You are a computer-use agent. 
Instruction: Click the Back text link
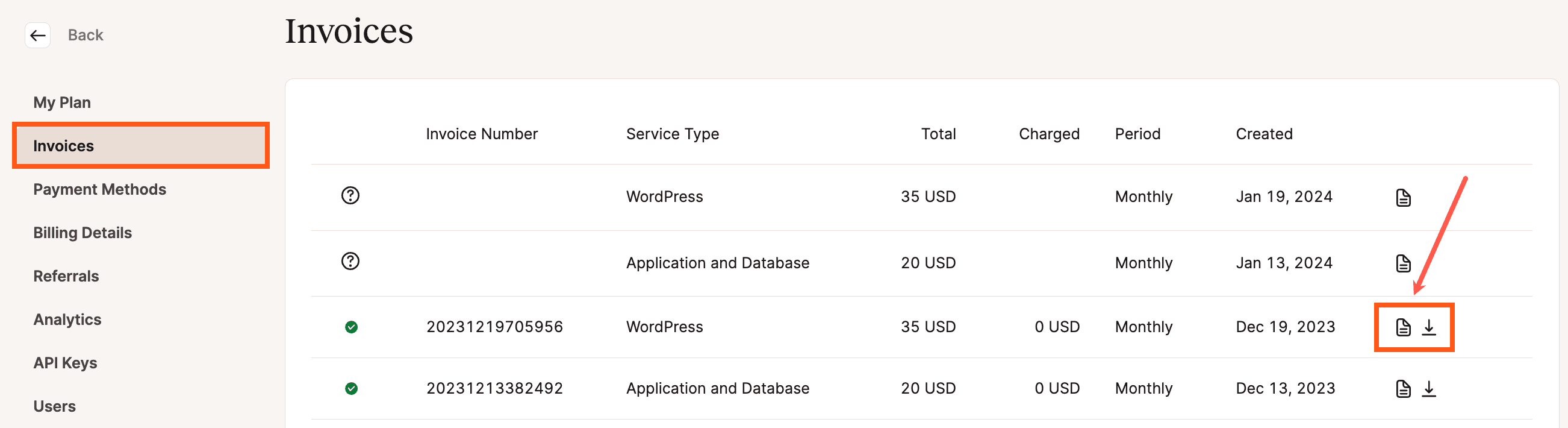(86, 36)
